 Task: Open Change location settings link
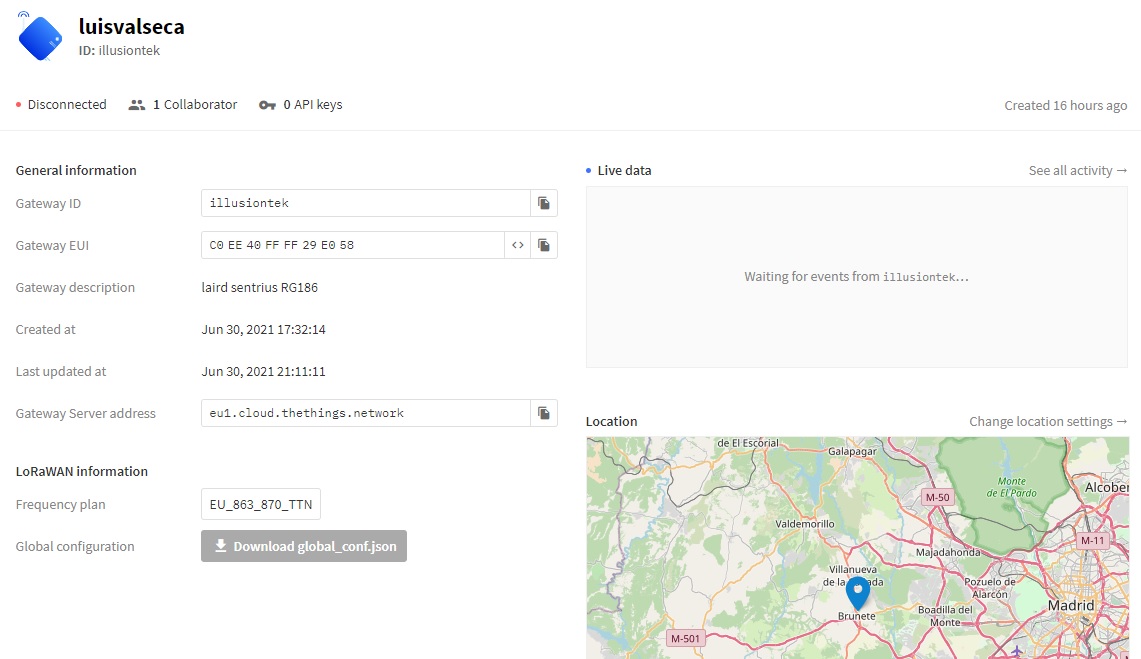[x=1048, y=421]
